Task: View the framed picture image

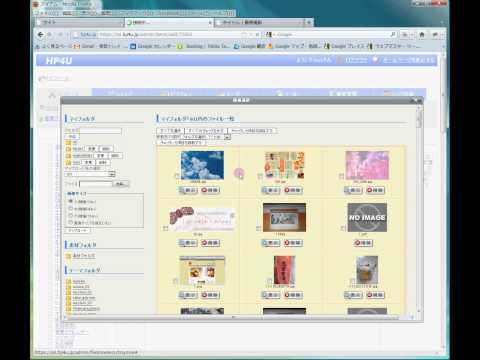Action: (271, 243)
